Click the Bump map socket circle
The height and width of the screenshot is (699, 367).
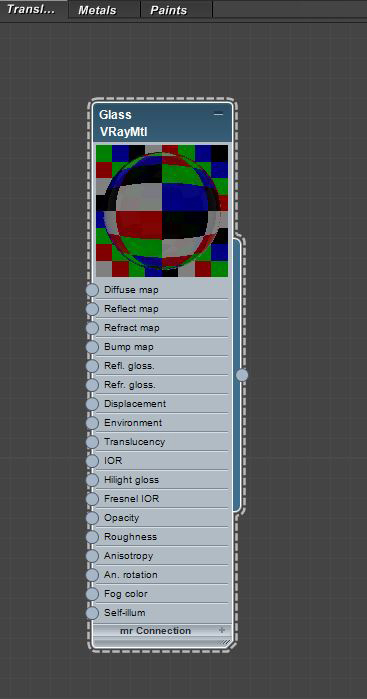point(92,347)
